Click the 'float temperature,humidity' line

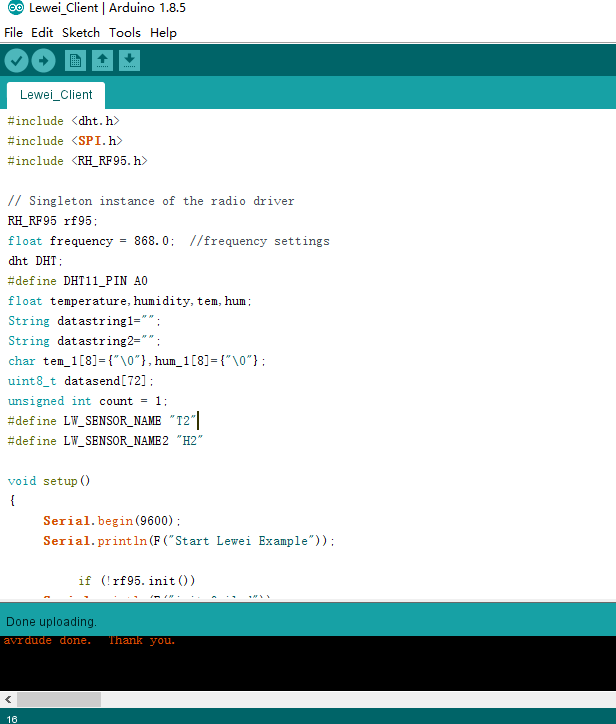tap(130, 301)
